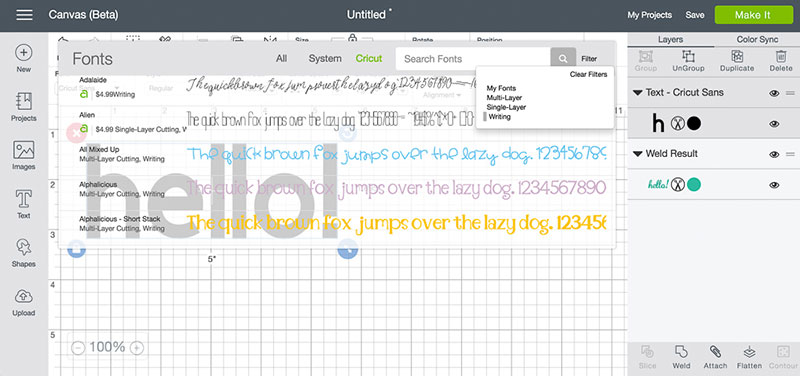Click the Weld tool
The height and width of the screenshot is (376, 800).
(681, 357)
